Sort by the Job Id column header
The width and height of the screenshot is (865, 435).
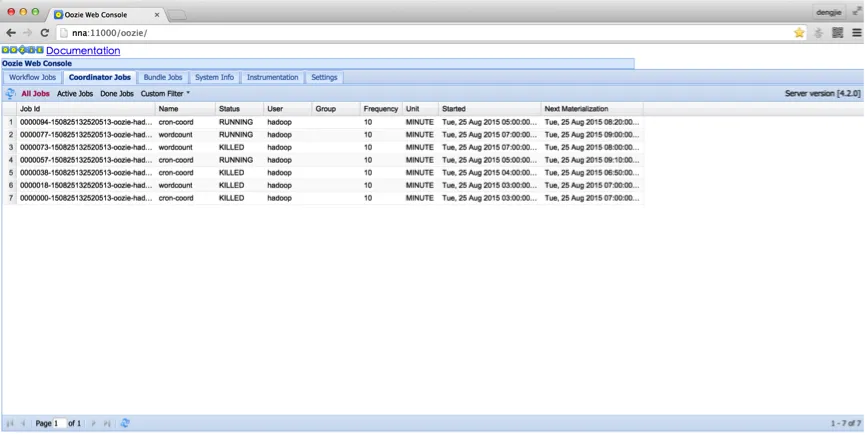(86, 109)
